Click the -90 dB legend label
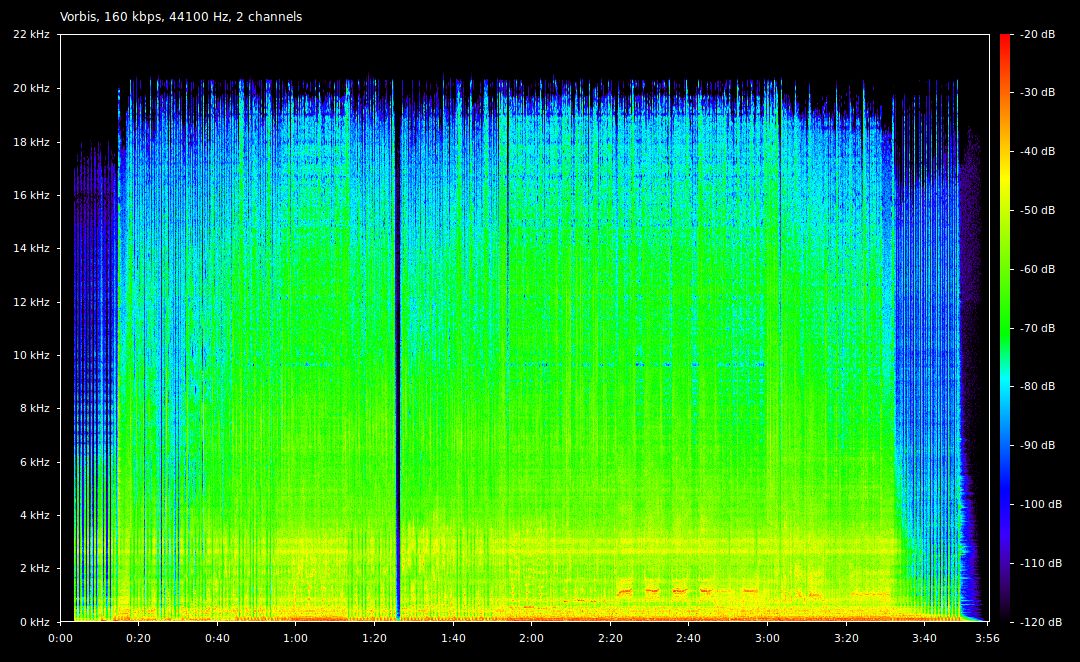 [x=1037, y=445]
